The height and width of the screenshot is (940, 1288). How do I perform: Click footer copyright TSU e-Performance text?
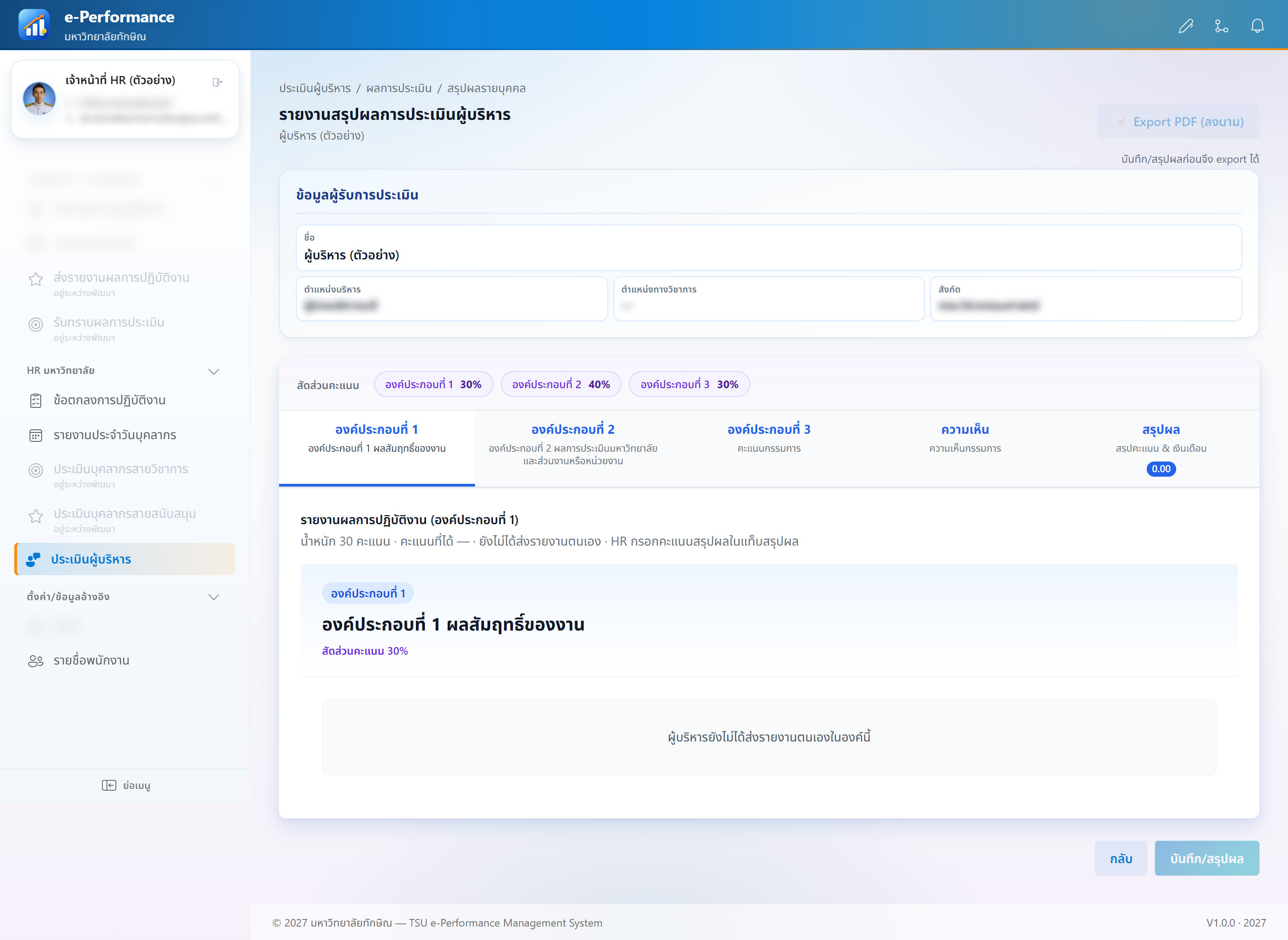[437, 923]
